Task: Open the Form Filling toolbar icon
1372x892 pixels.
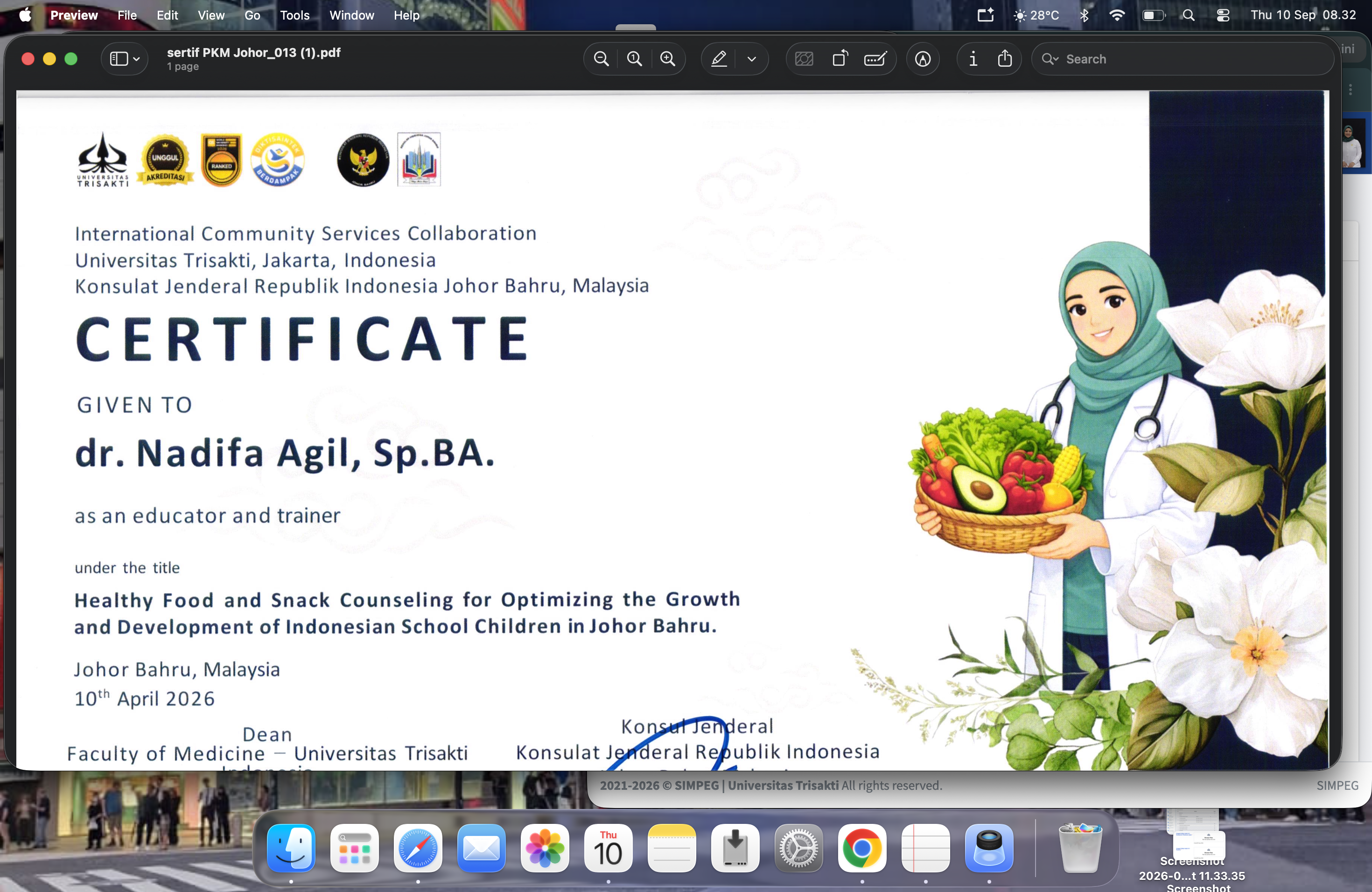Action: (x=875, y=59)
